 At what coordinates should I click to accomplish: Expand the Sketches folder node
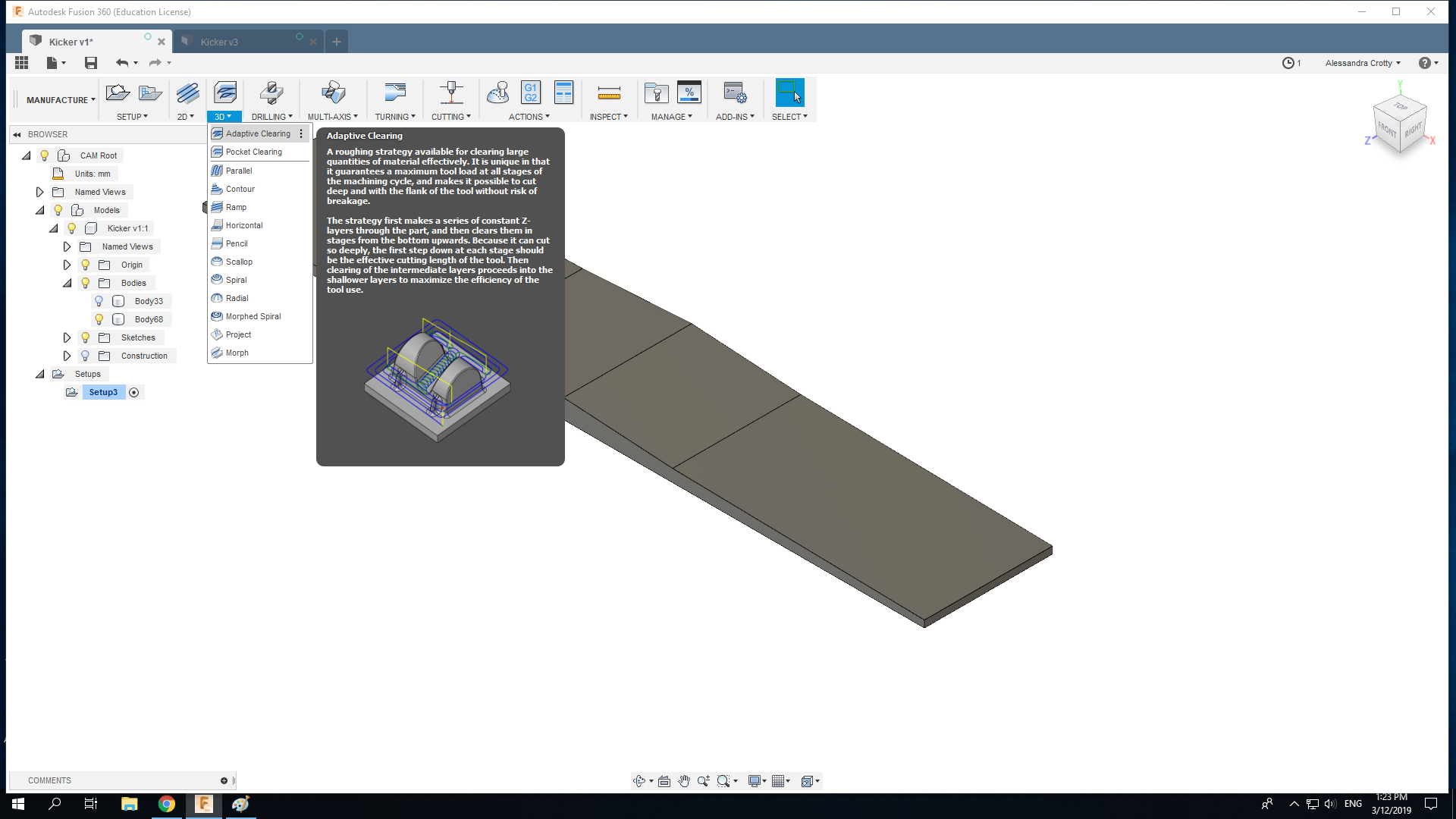(67, 337)
